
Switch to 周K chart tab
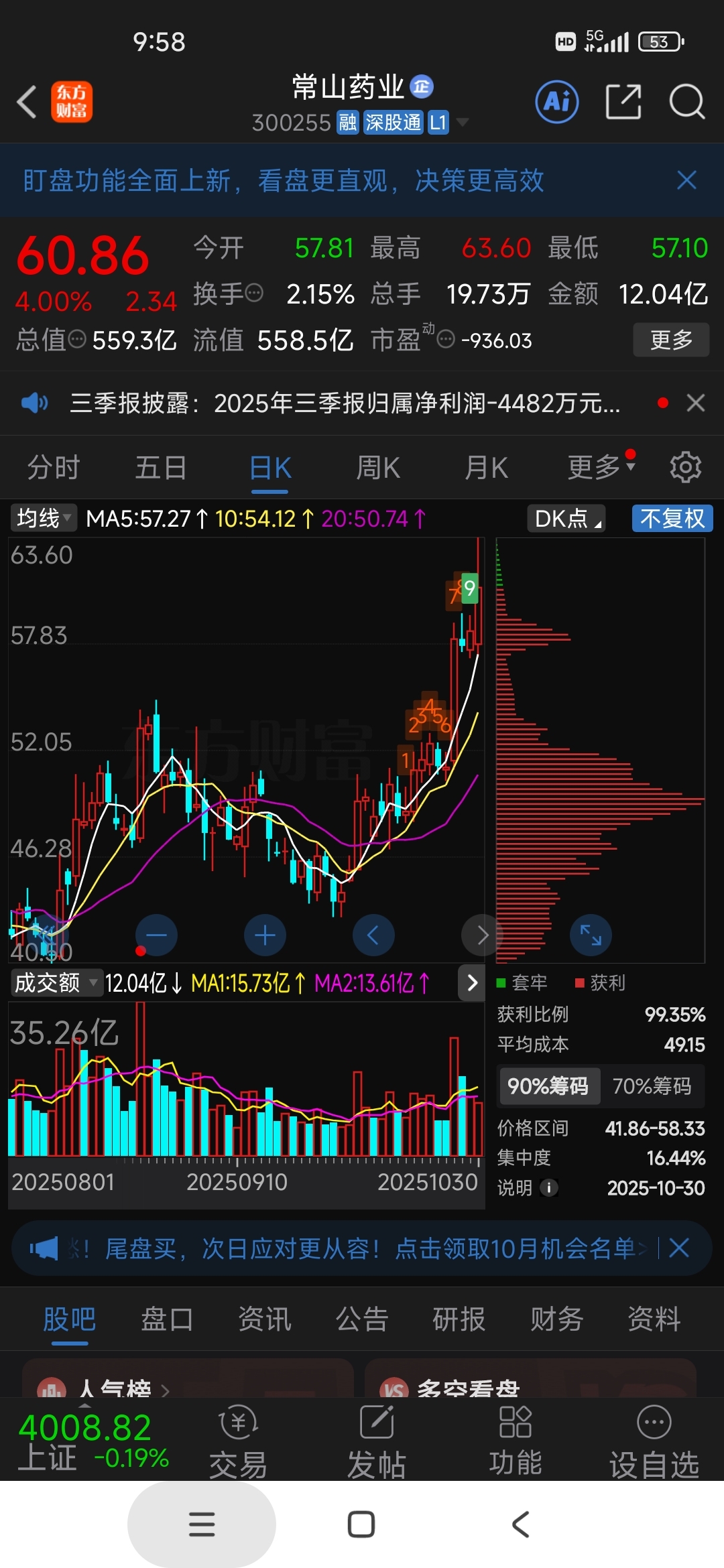point(378,467)
